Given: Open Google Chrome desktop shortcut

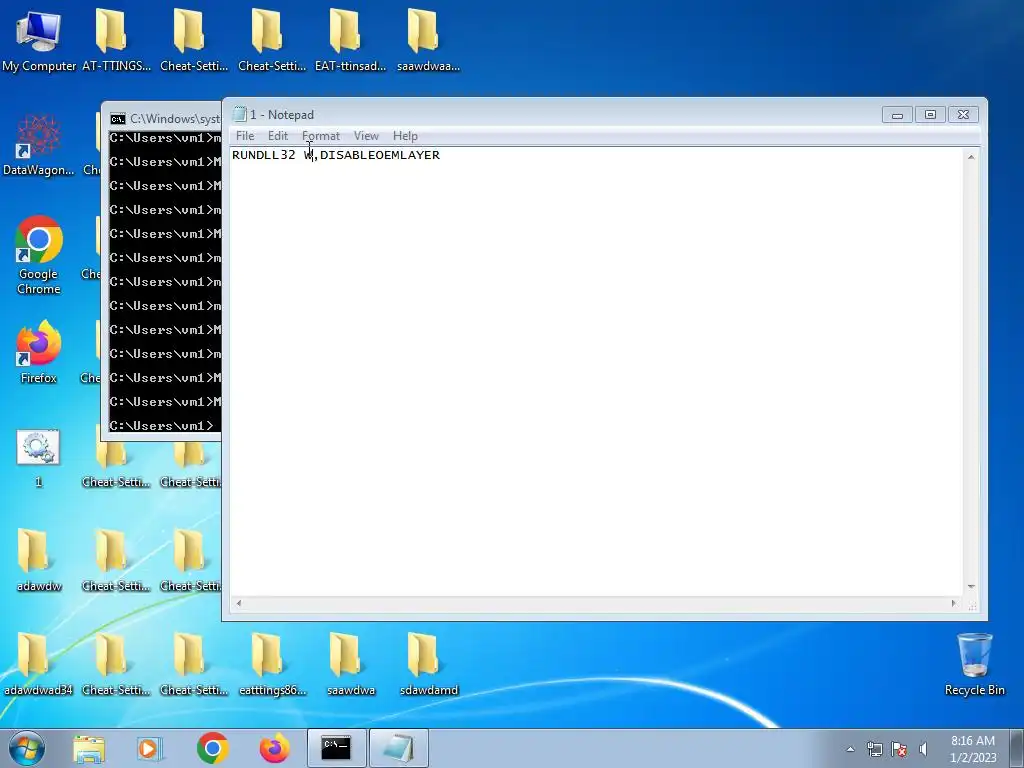Looking at the screenshot, I should pyautogui.click(x=39, y=255).
